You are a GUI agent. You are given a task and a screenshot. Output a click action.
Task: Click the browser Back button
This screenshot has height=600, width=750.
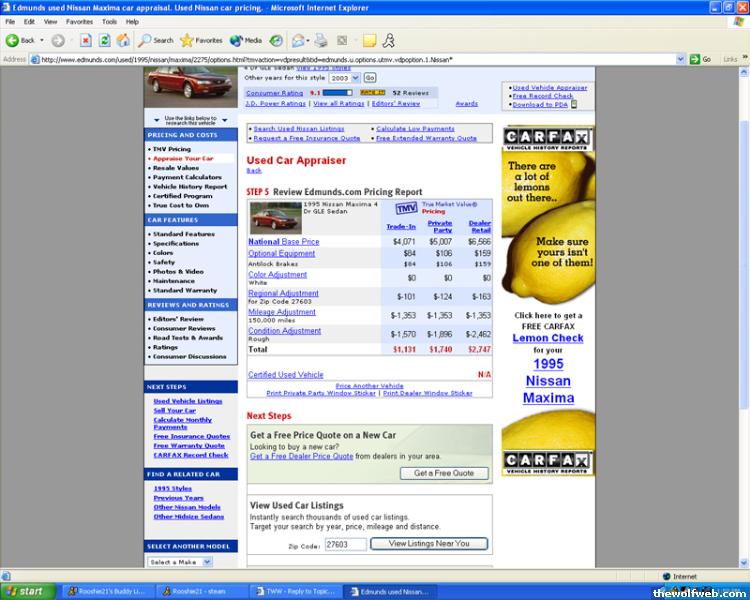pos(20,40)
